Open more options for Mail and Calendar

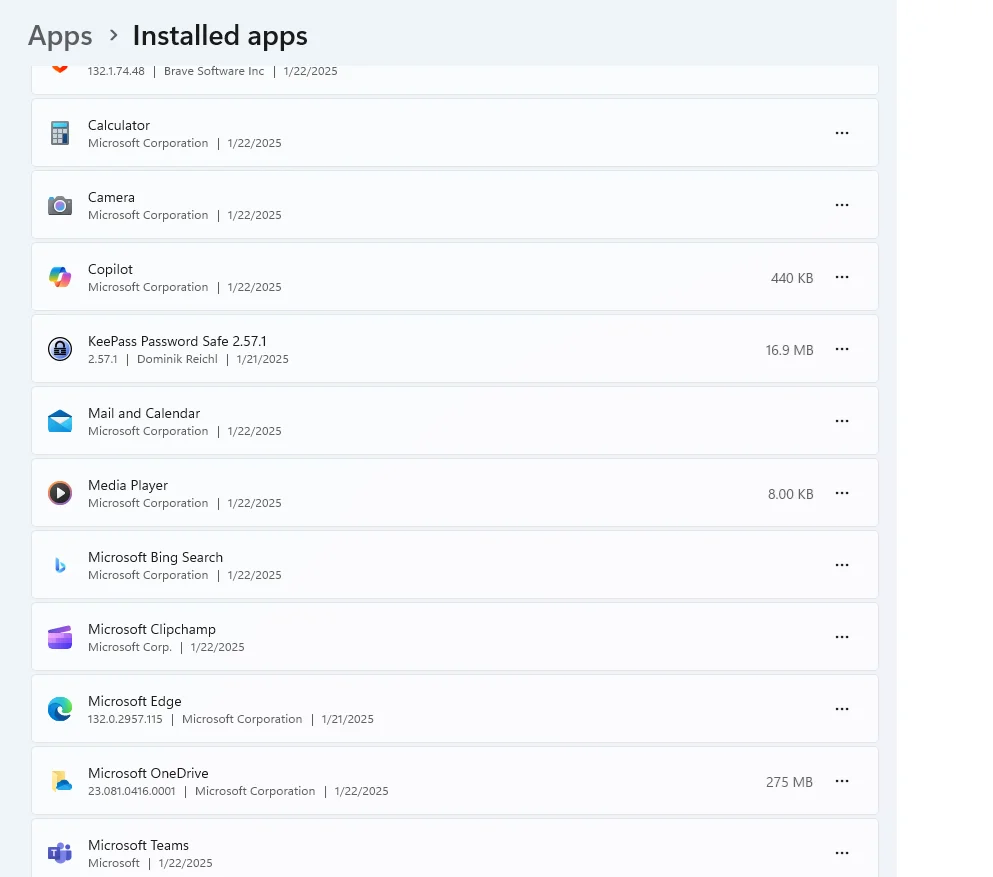[842, 421]
